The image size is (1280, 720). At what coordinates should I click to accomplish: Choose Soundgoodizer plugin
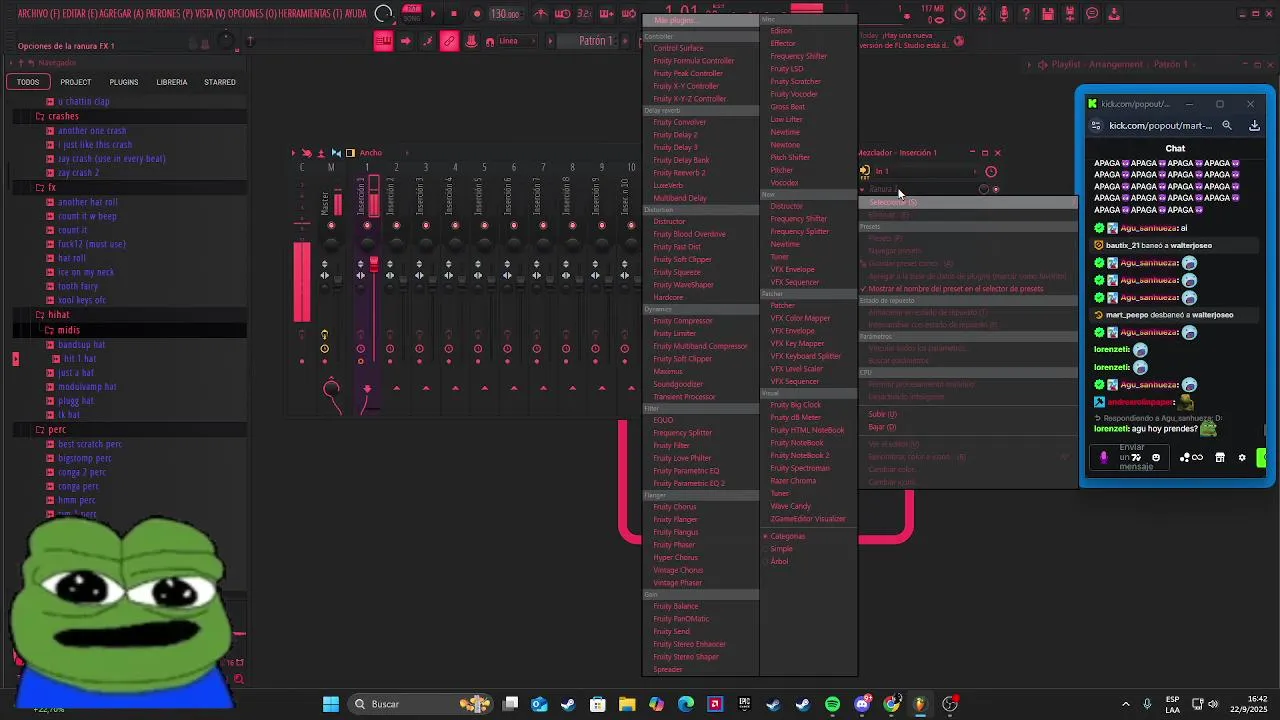(x=678, y=384)
